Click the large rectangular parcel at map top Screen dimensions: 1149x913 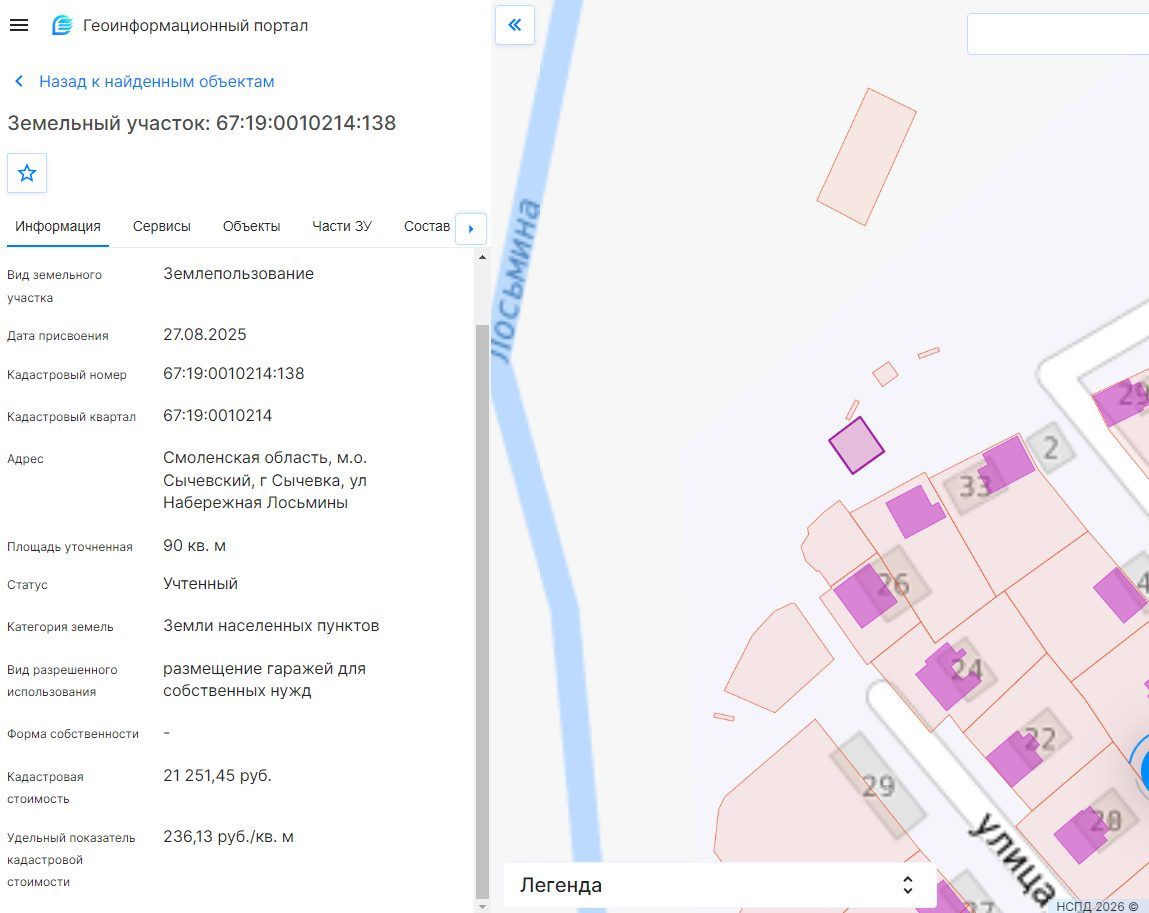pyautogui.click(x=866, y=157)
